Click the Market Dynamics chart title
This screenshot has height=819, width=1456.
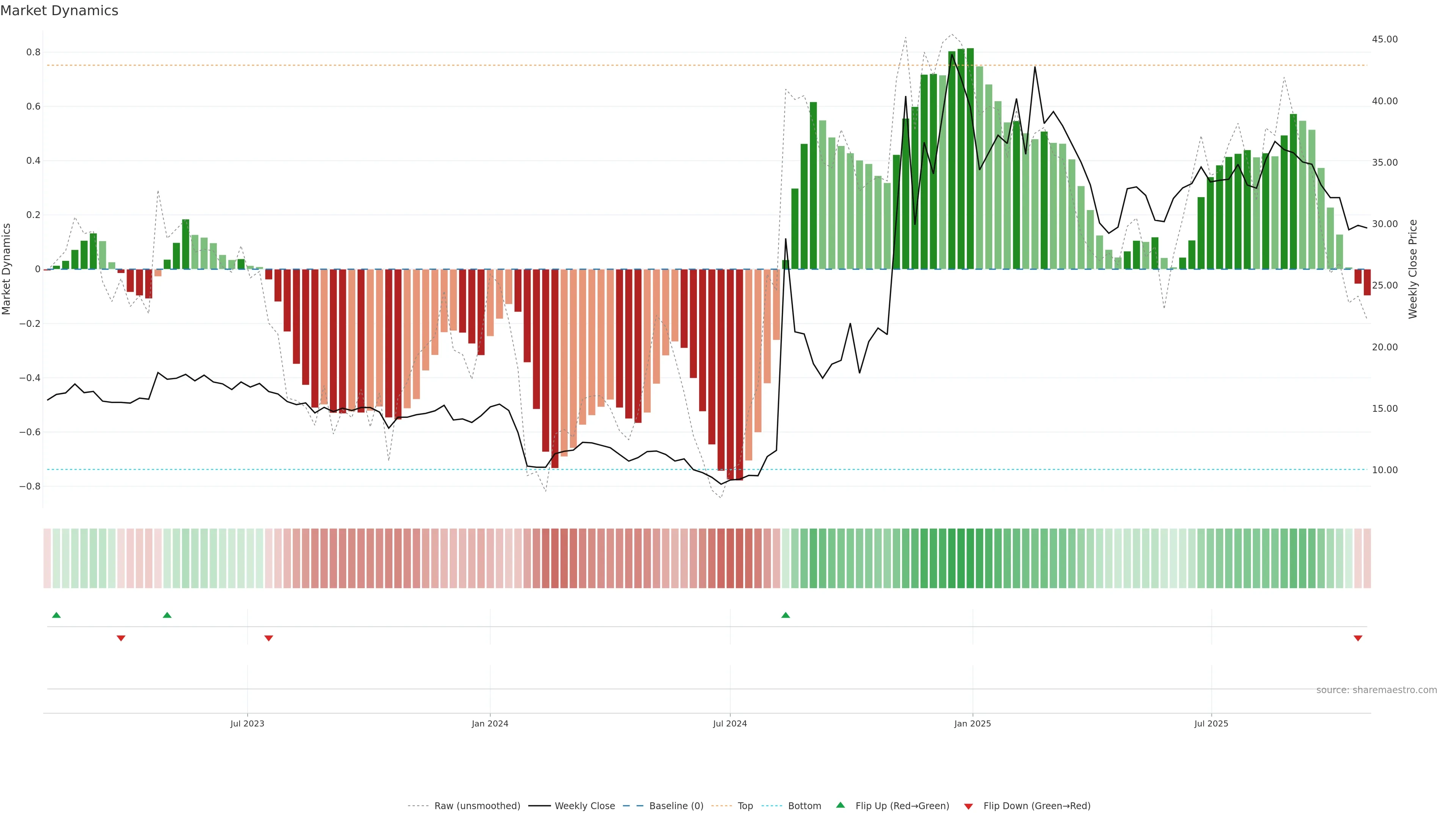coord(60,11)
